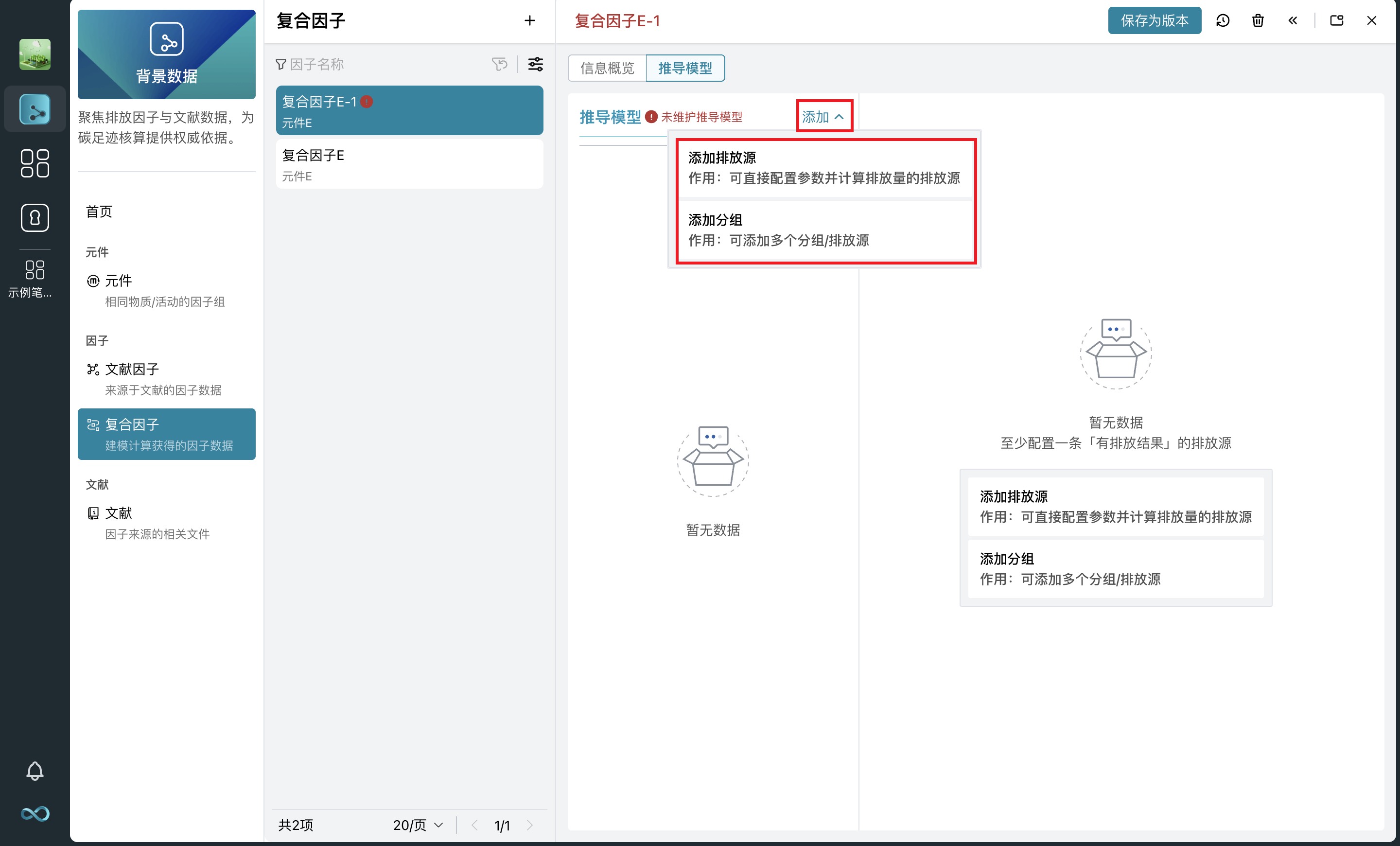Viewport: 1400px width, 846px height.
Task: Collapse panel with double chevron icon
Action: [x=1293, y=21]
